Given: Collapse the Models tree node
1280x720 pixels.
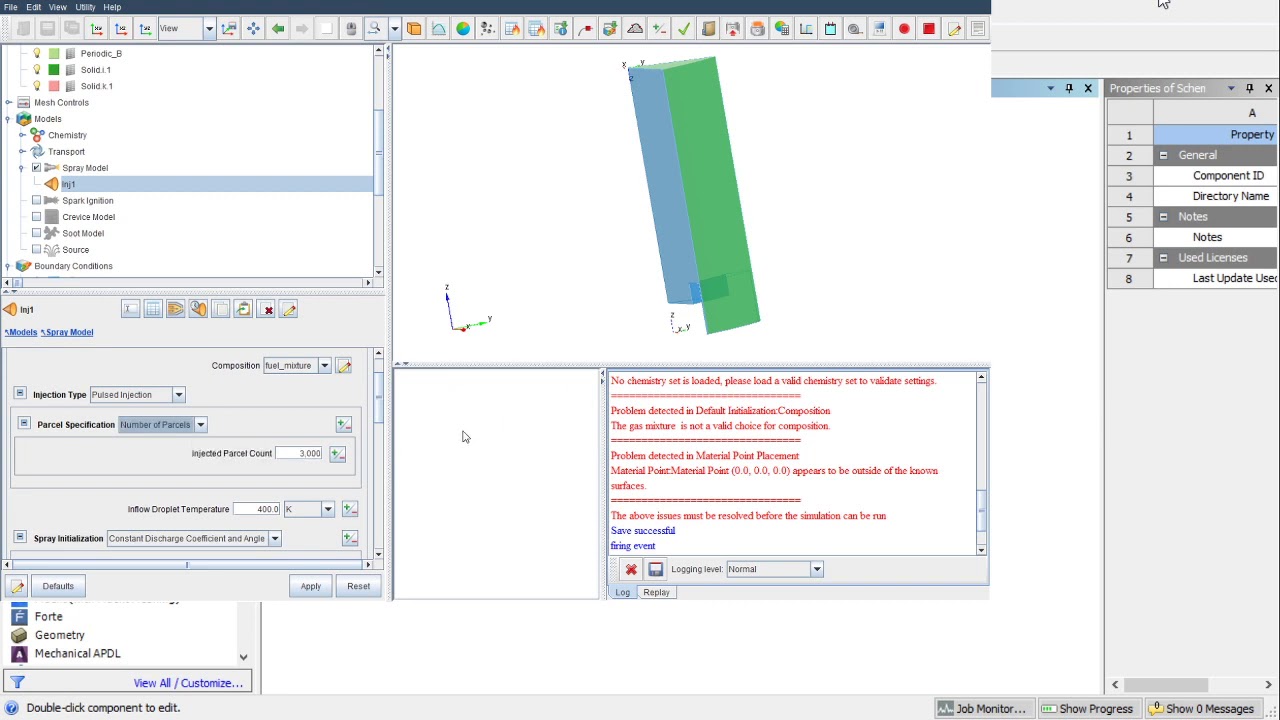Looking at the screenshot, I should (8, 119).
